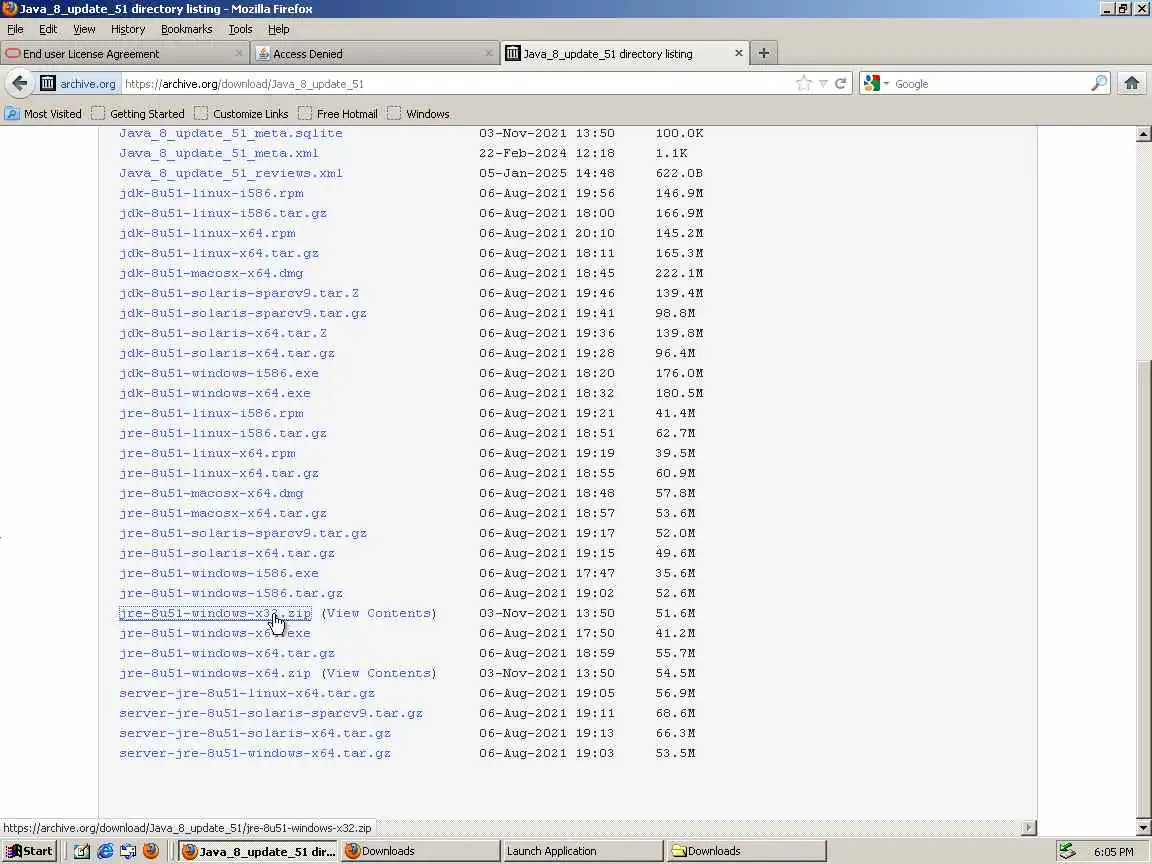Screen dimensions: 1152x864
Task: Click the URL address field
Action: pyautogui.click(x=456, y=83)
